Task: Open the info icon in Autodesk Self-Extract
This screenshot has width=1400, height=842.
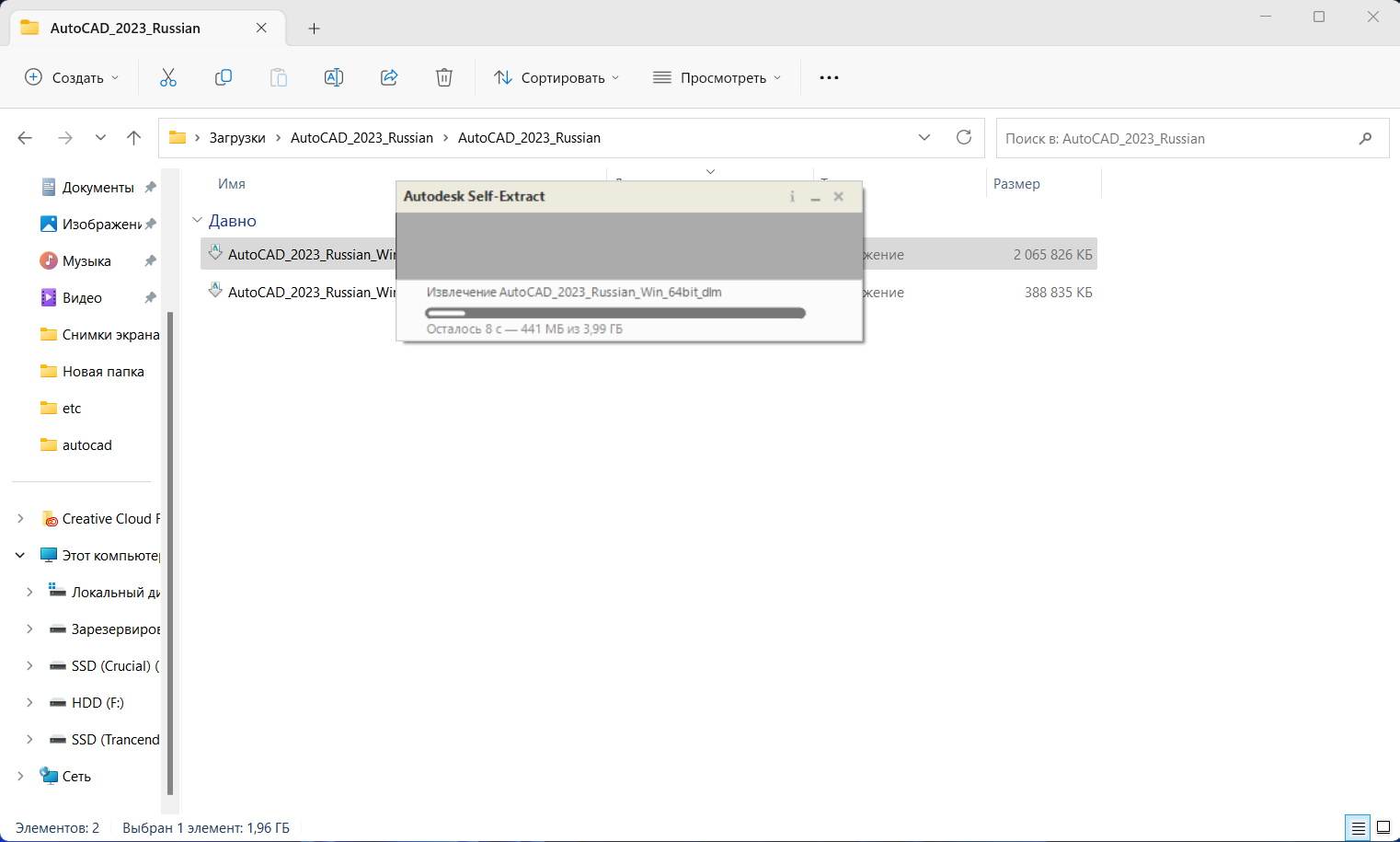Action: pos(792,197)
